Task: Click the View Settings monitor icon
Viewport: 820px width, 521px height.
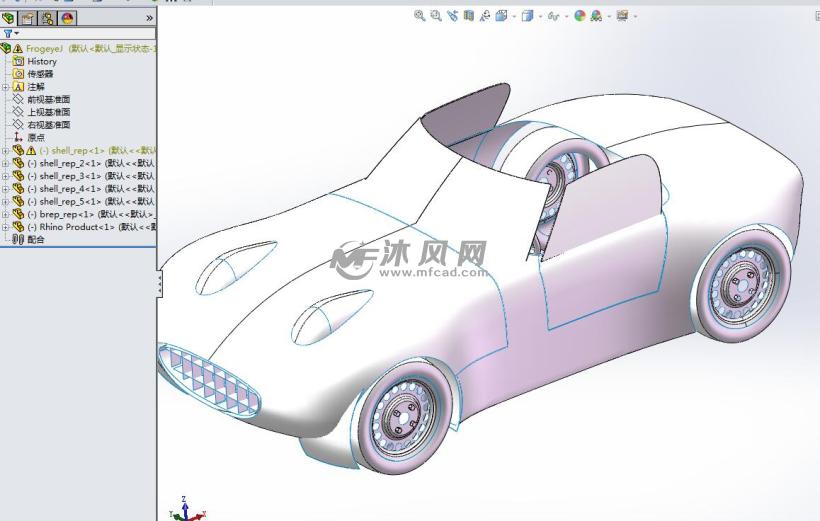Action: (622, 16)
